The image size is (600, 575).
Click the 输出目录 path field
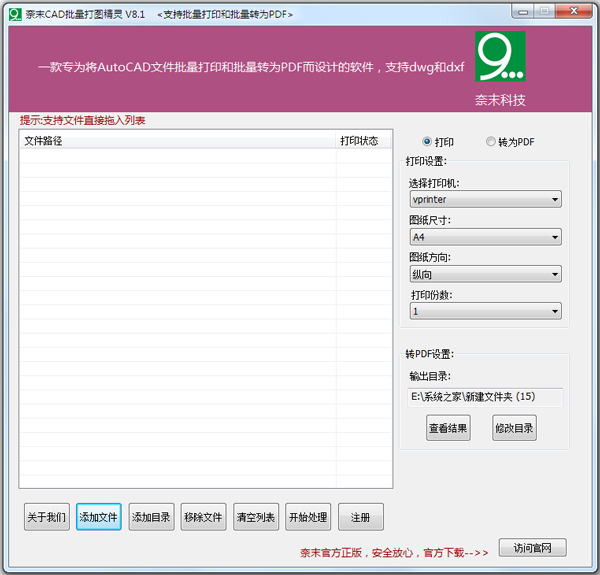coord(485,397)
